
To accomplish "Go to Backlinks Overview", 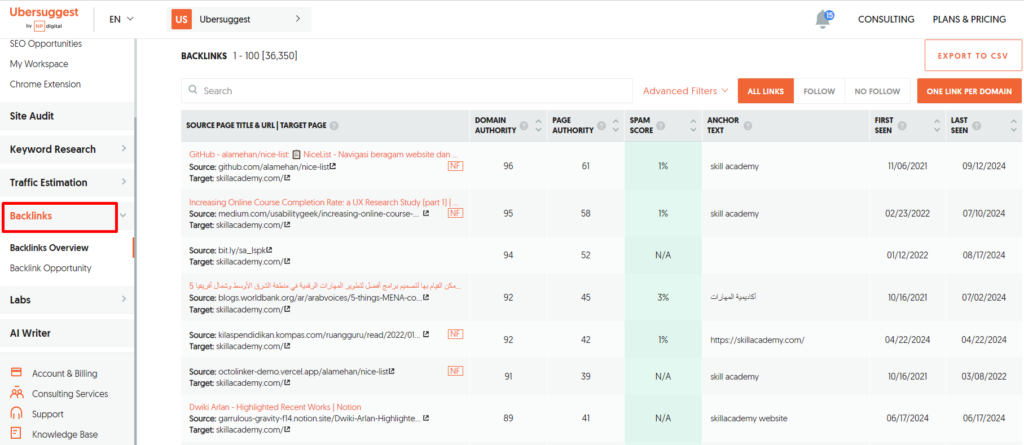I will coord(49,248).
